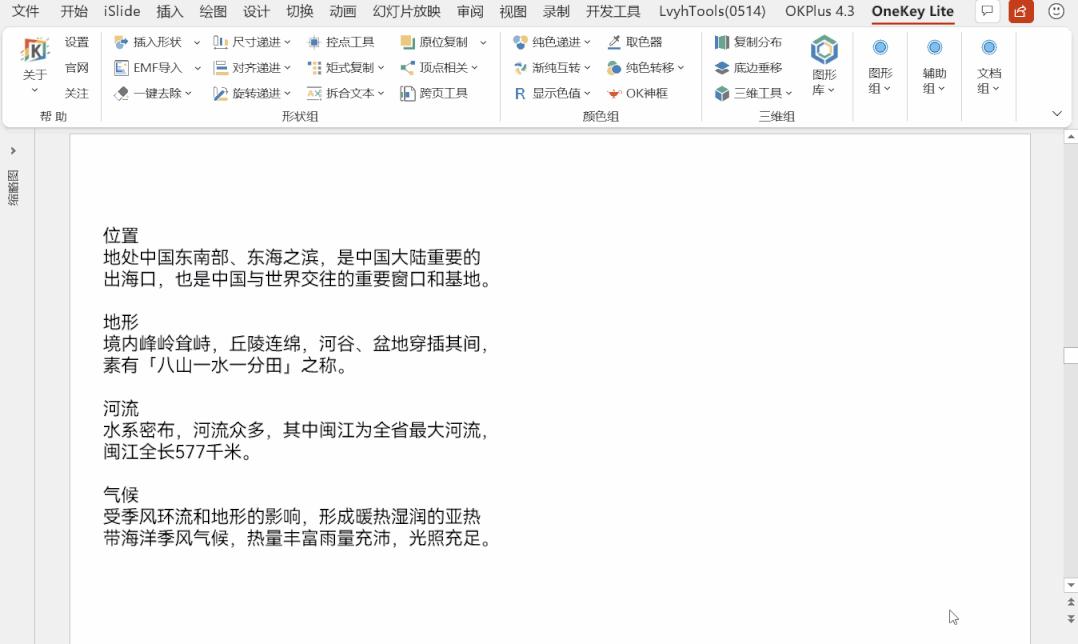Switch to the 开始 ribbon tab

click(x=72, y=12)
